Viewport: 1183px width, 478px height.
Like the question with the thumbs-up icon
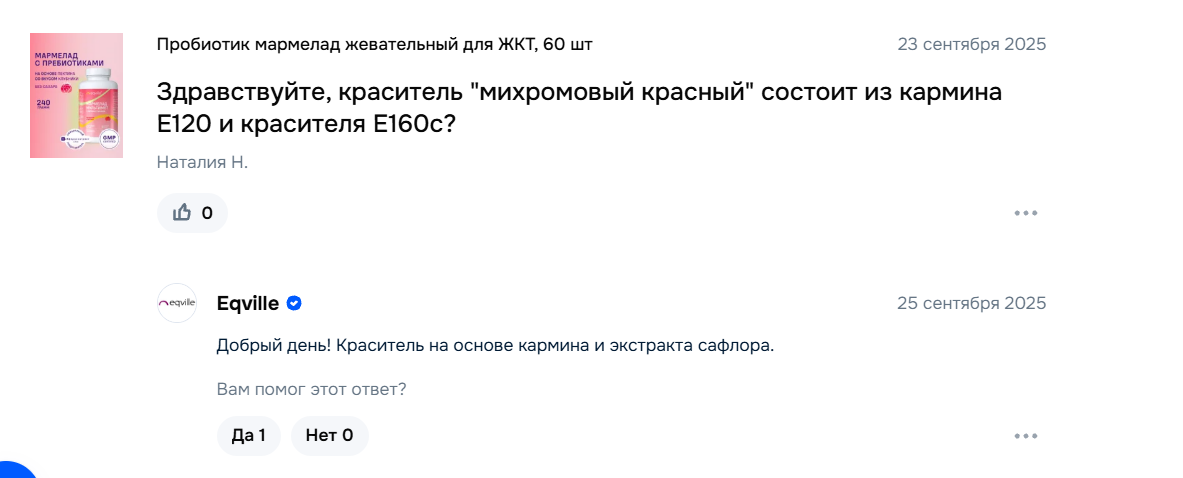(x=182, y=213)
